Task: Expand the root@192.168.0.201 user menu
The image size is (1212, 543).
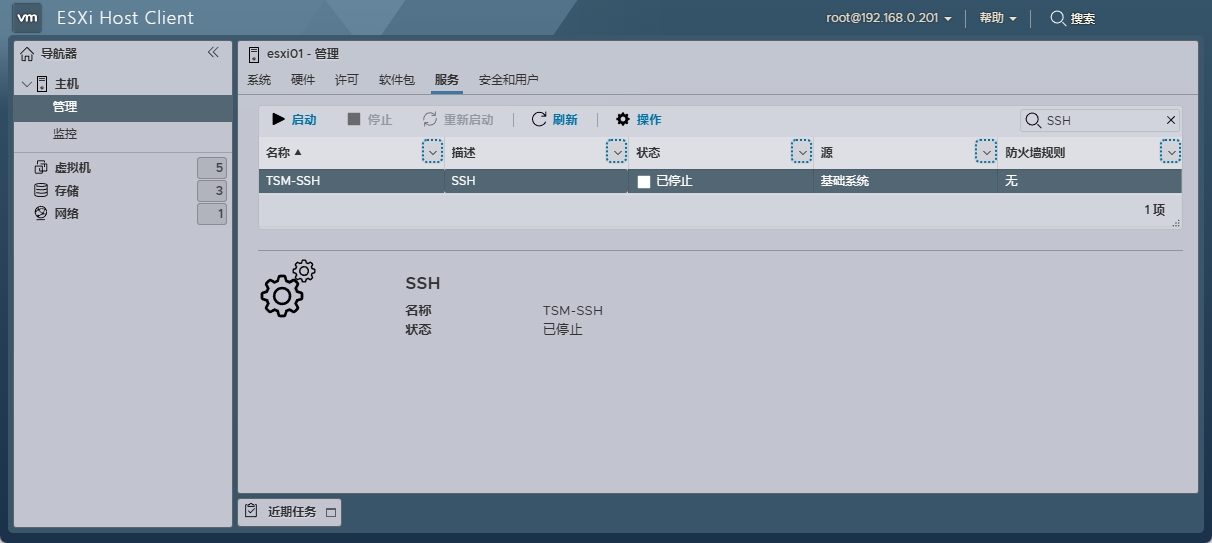Action: click(x=888, y=18)
